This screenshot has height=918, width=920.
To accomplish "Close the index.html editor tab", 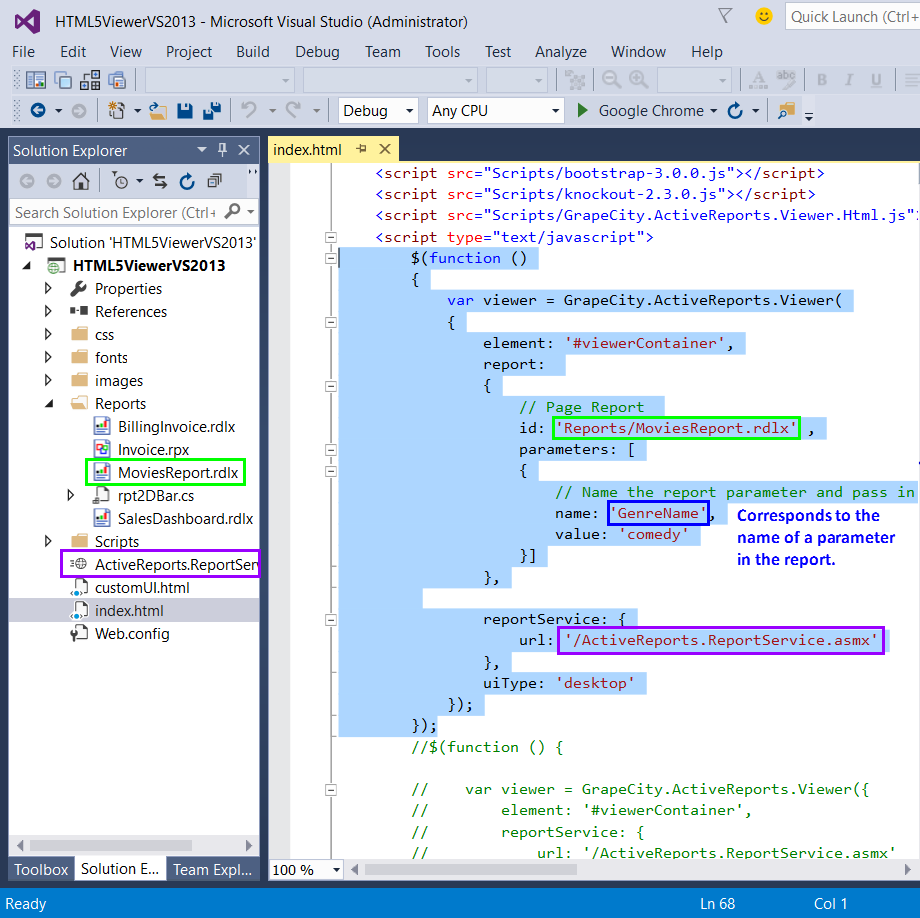I will pos(385,149).
